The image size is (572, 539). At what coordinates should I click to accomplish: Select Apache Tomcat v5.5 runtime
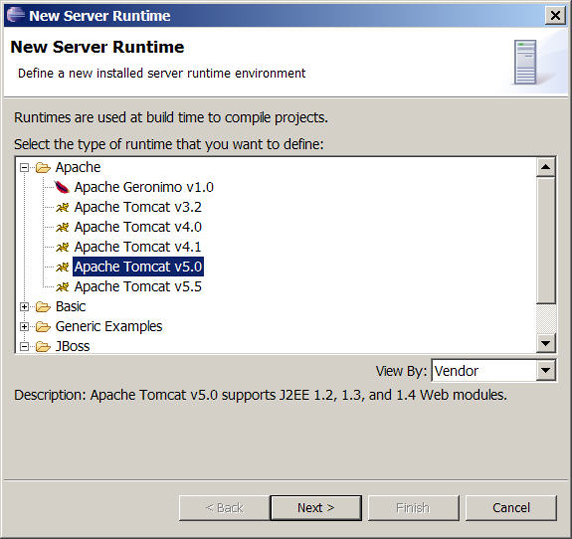[x=138, y=287]
